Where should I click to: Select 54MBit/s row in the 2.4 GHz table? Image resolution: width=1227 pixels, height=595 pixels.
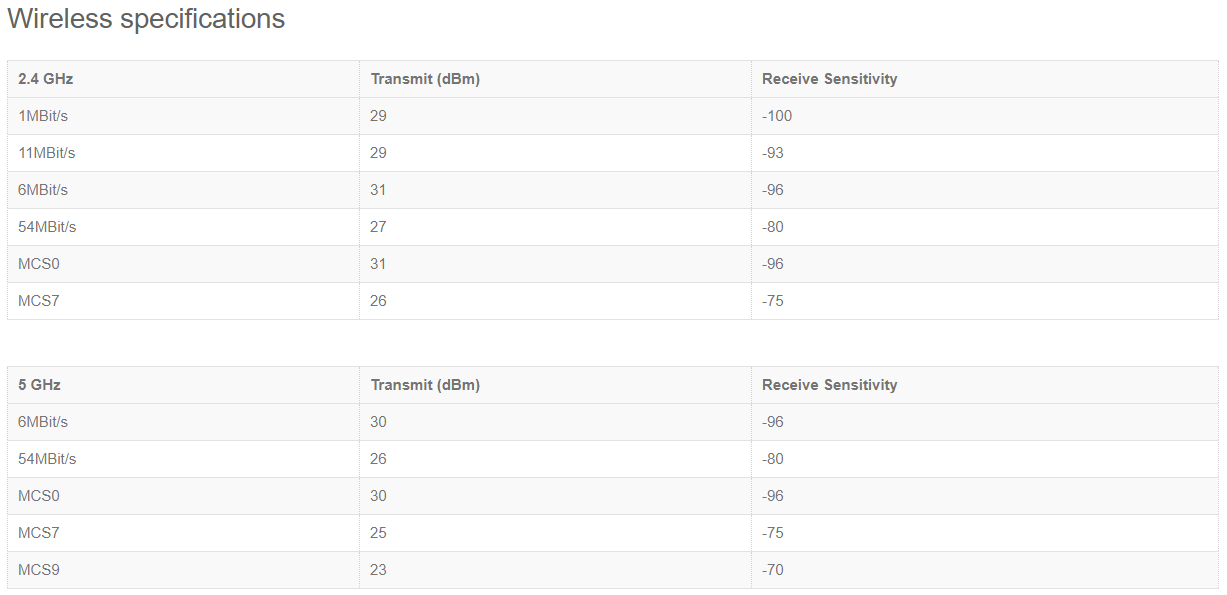point(612,227)
